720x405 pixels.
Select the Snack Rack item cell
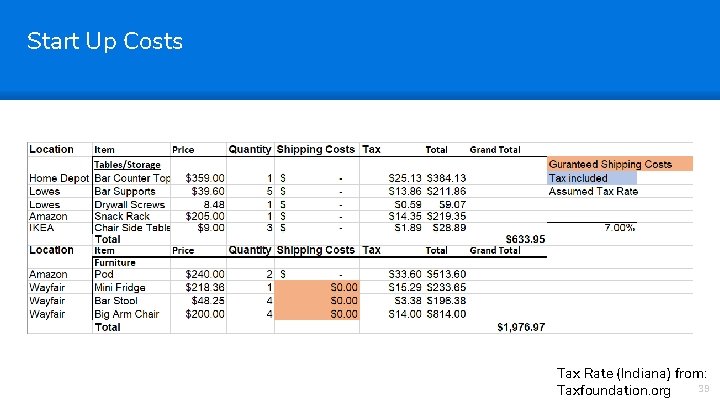[x=122, y=216]
